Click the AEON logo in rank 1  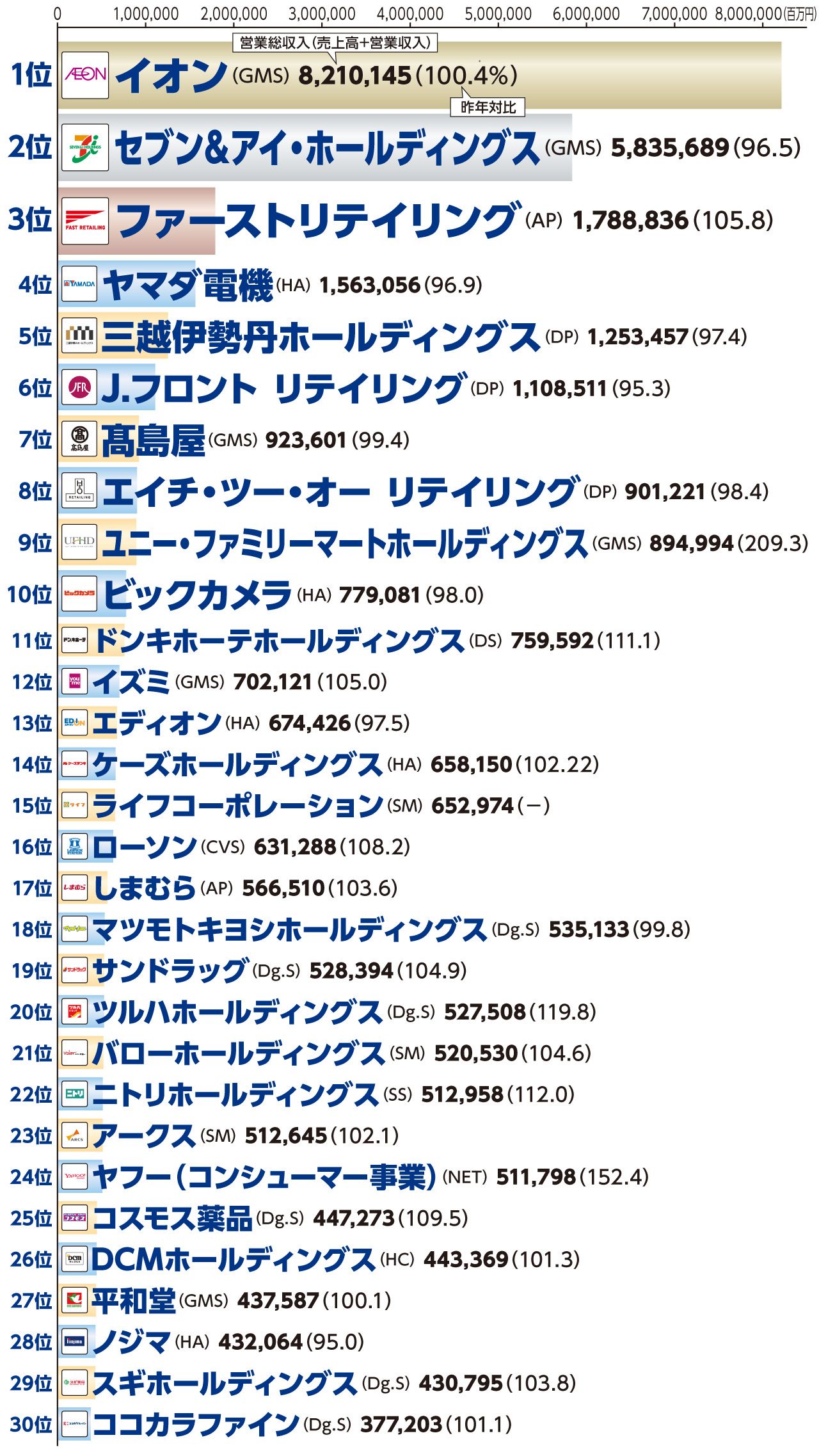click(85, 75)
